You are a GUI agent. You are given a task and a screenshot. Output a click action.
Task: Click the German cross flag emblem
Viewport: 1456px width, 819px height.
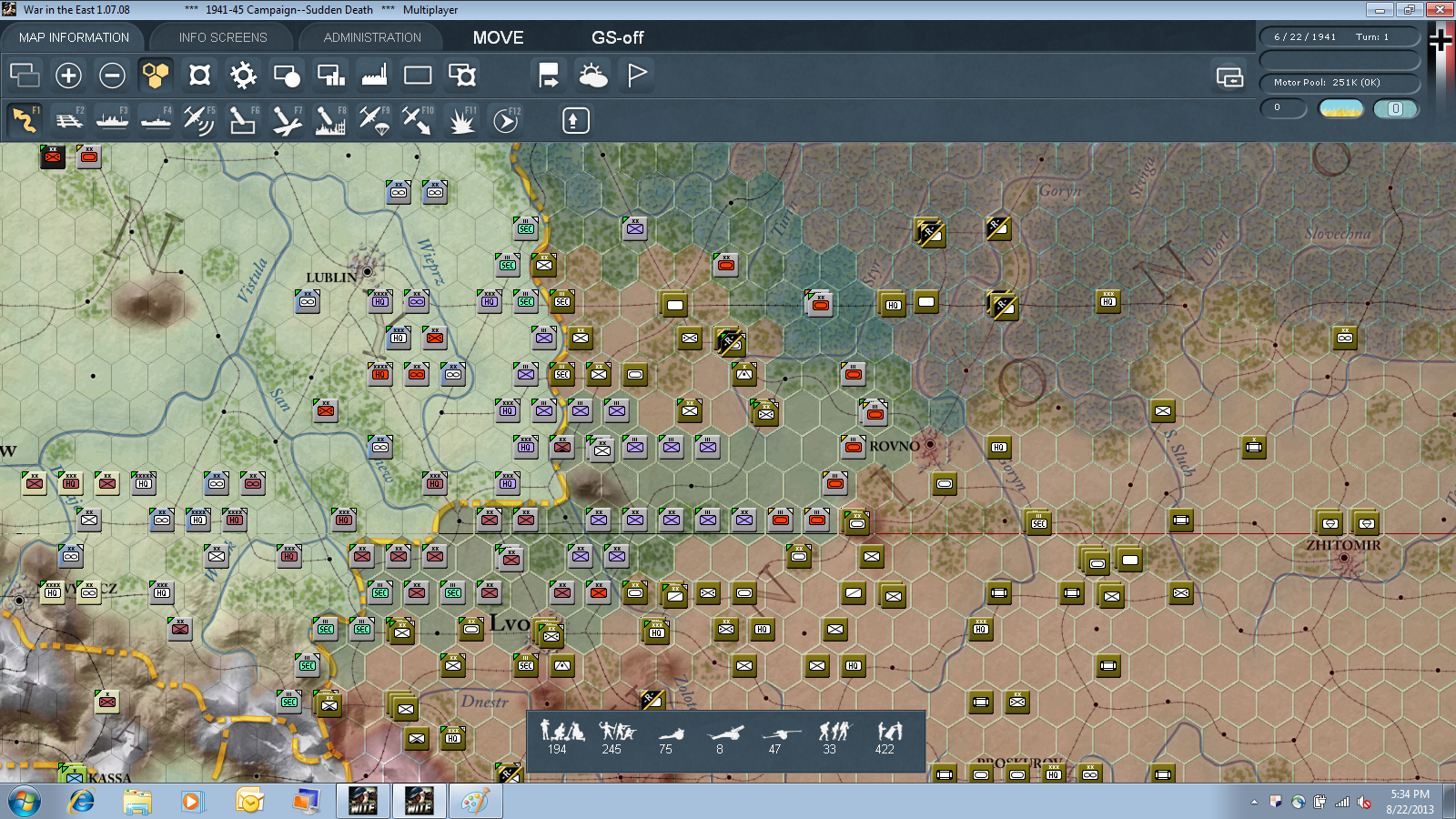[x=1441, y=41]
